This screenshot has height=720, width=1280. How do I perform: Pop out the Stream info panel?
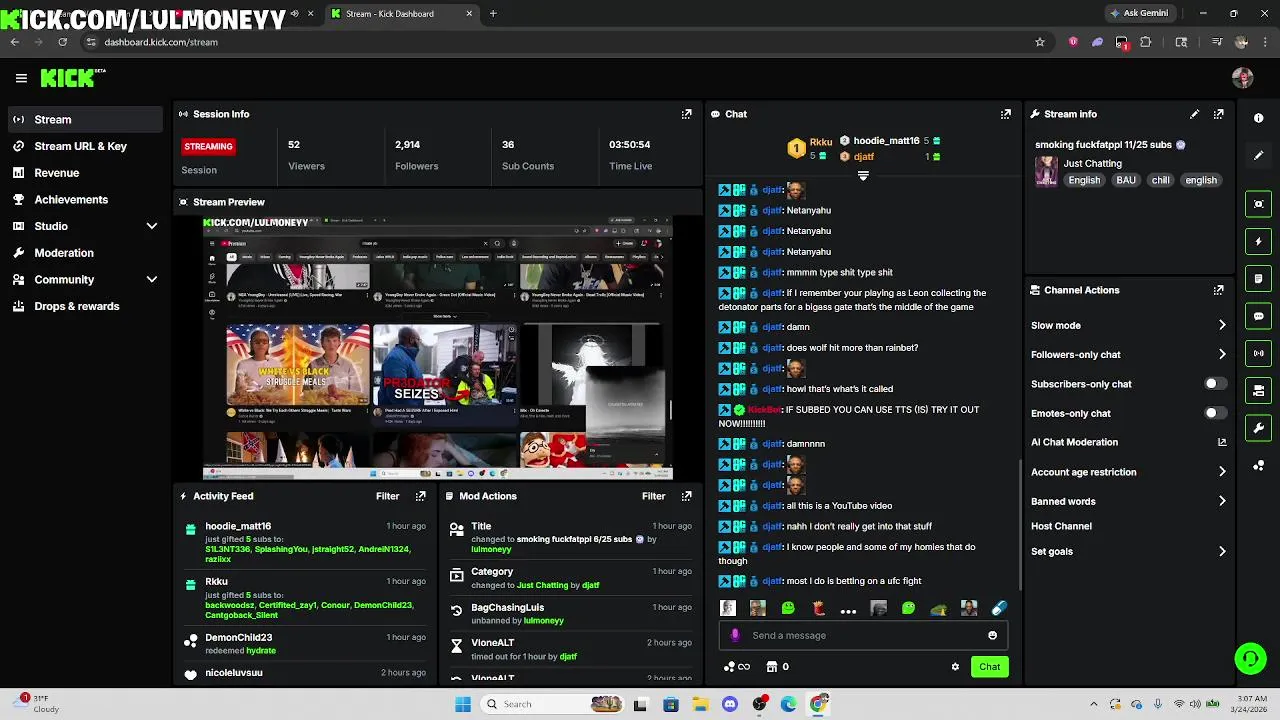(1218, 114)
